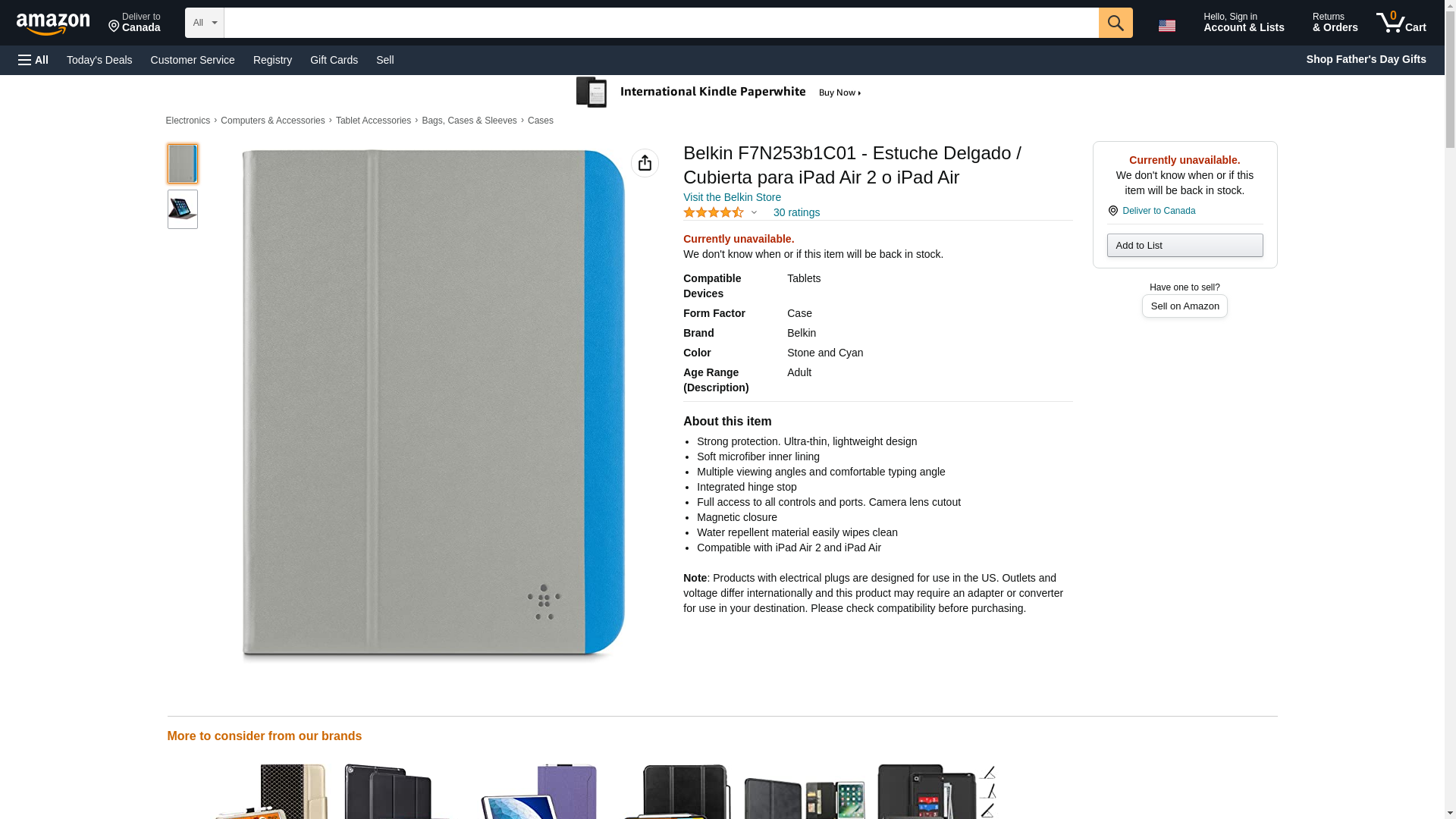The height and width of the screenshot is (819, 1456).
Task: Open the 30 ratings link
Action: 796,213
